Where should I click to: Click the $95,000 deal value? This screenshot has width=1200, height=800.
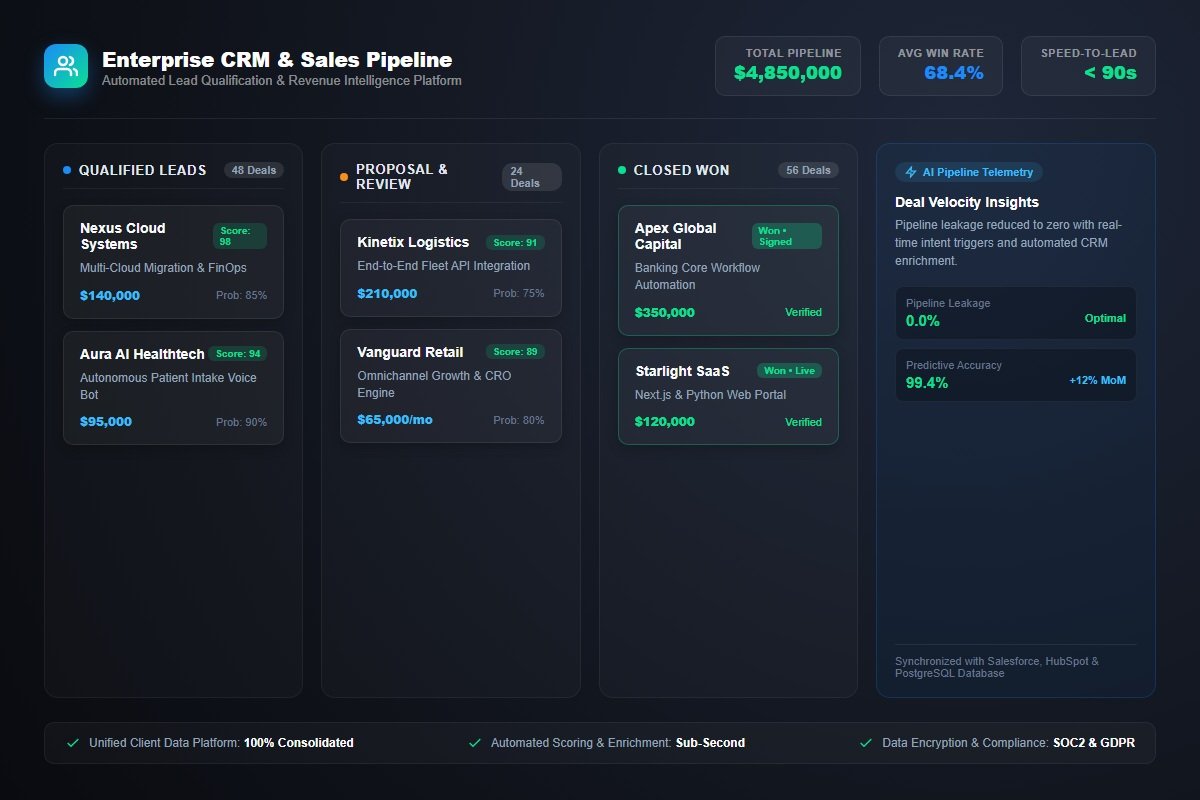coord(106,421)
